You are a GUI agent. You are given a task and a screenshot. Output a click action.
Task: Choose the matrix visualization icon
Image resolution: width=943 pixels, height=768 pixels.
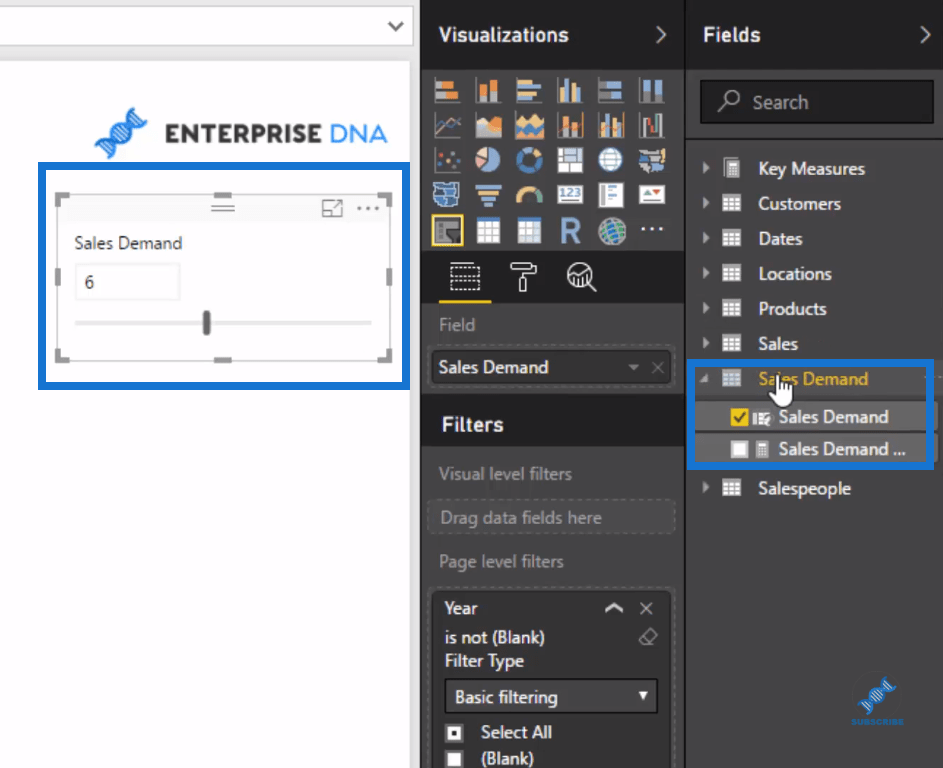pyautogui.click(x=529, y=230)
